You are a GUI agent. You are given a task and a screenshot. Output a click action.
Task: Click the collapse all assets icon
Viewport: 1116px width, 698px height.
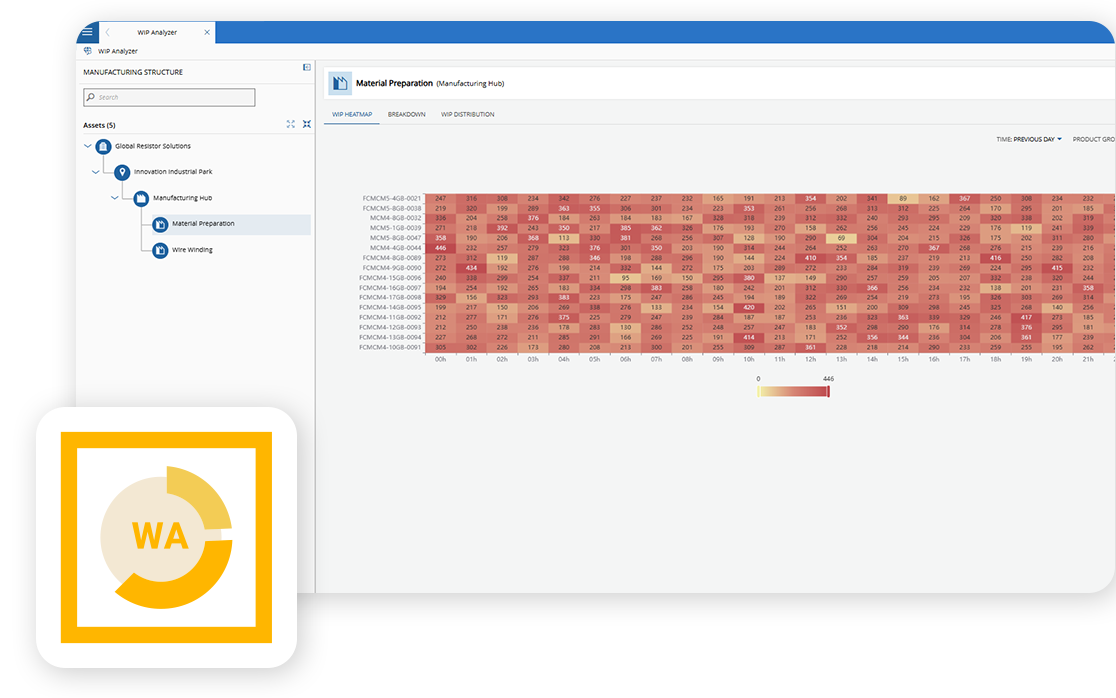[307, 124]
